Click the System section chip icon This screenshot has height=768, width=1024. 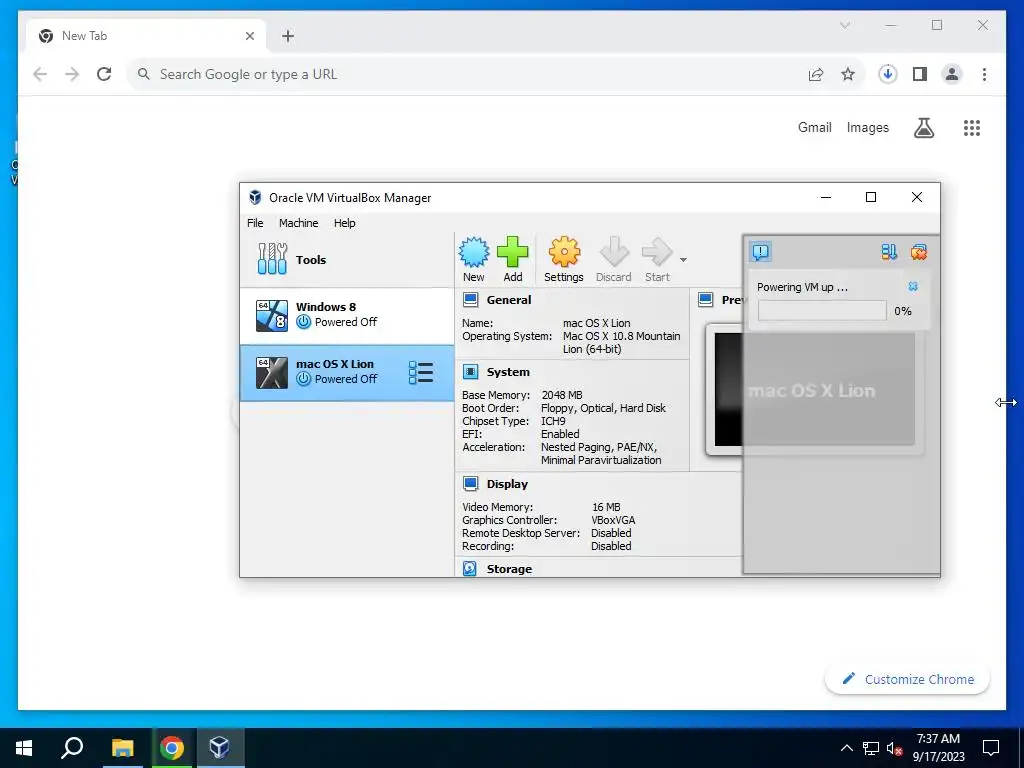click(x=470, y=372)
